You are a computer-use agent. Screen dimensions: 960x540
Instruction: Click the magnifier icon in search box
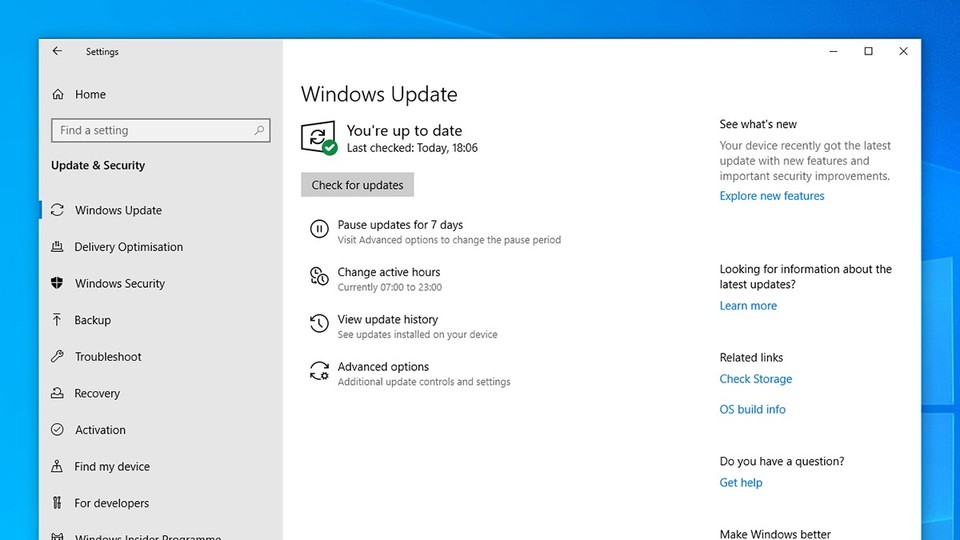259,130
